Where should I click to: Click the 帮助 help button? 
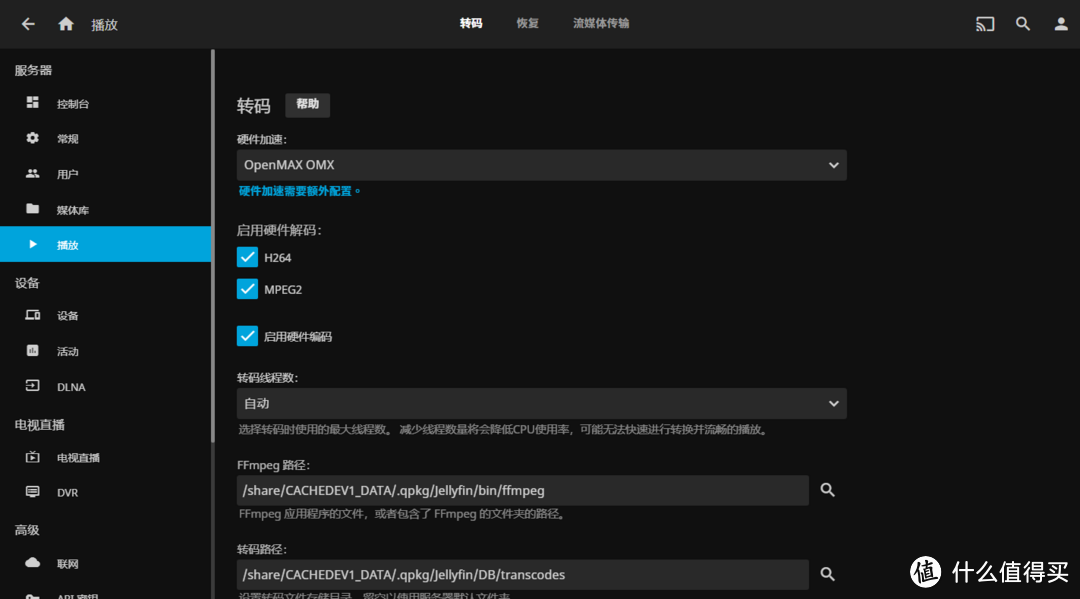pyautogui.click(x=307, y=105)
